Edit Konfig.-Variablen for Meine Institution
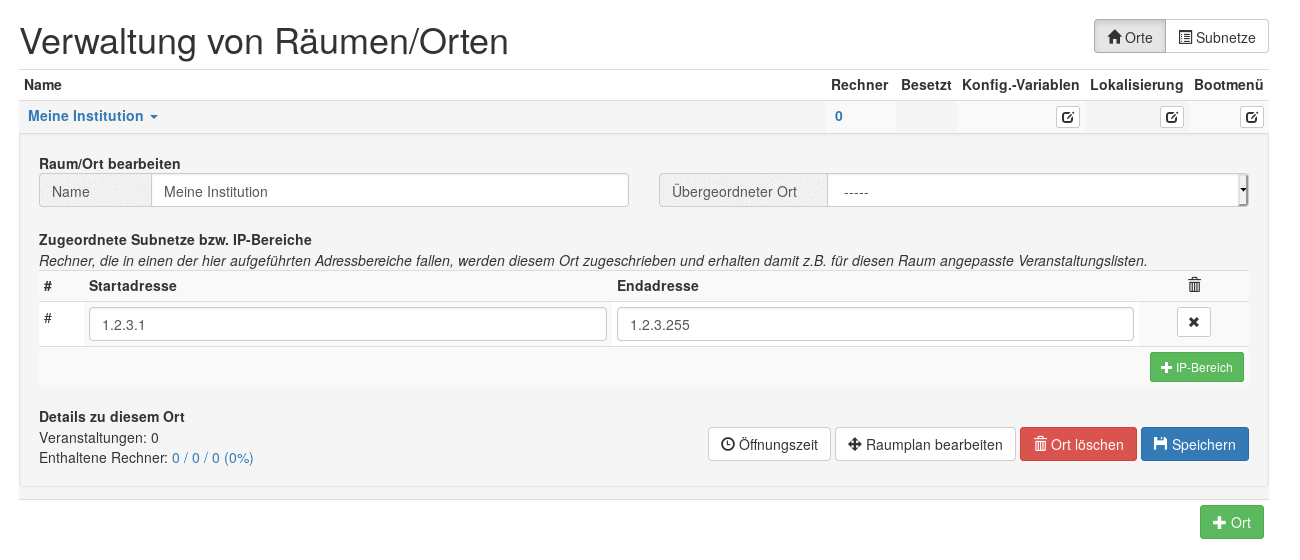The image size is (1300, 560). point(1068,117)
